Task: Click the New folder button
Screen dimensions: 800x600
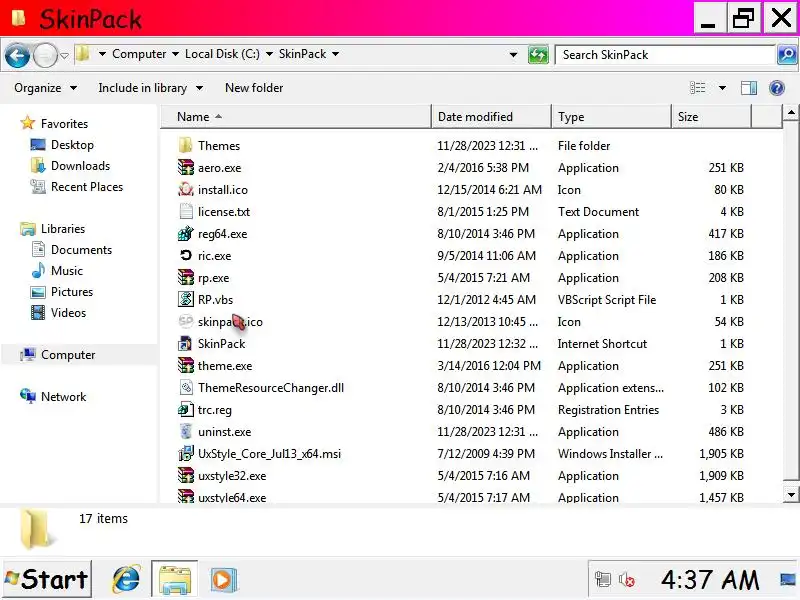Action: pos(254,88)
